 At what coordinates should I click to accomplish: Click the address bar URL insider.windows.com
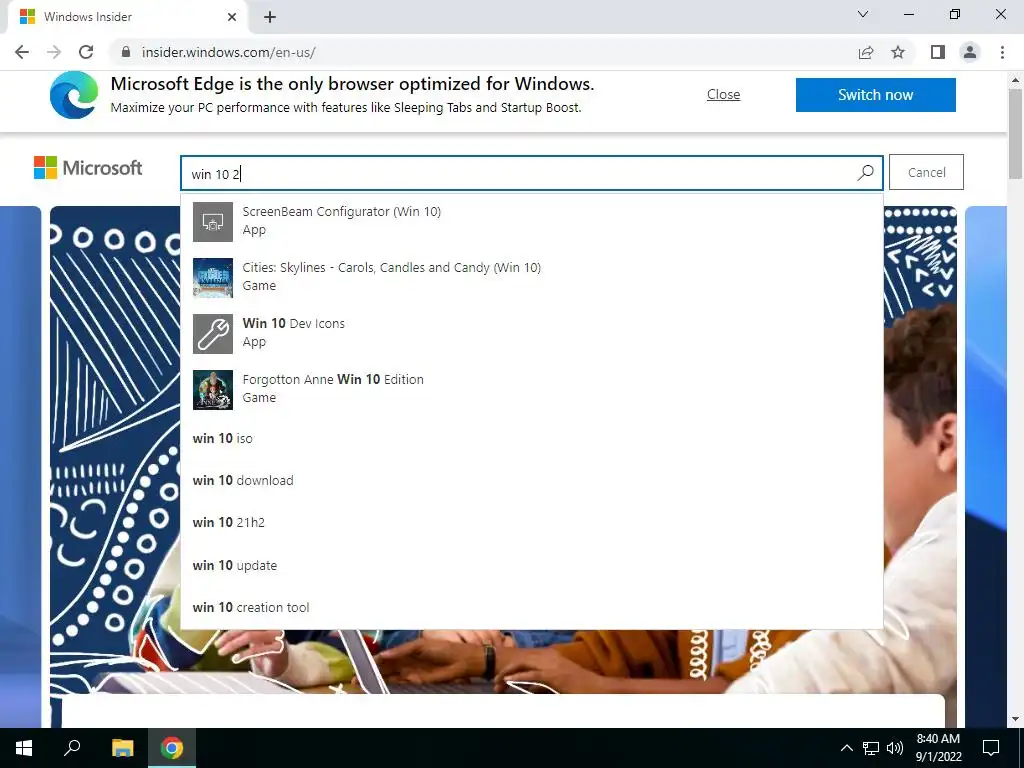click(x=229, y=52)
